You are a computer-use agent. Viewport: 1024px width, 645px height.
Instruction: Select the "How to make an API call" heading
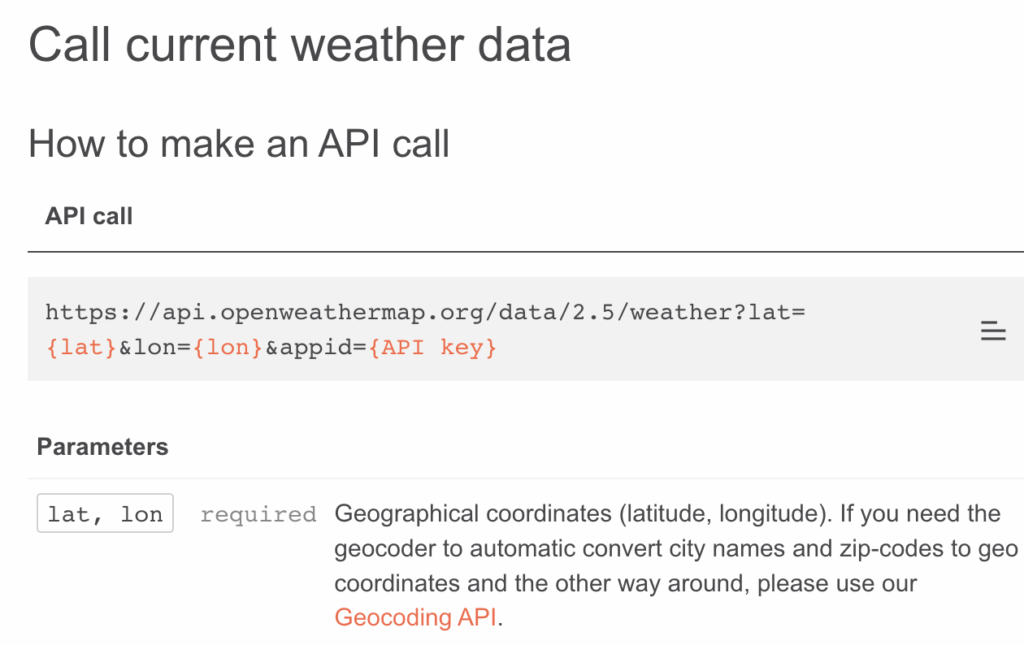pyautogui.click(x=239, y=144)
